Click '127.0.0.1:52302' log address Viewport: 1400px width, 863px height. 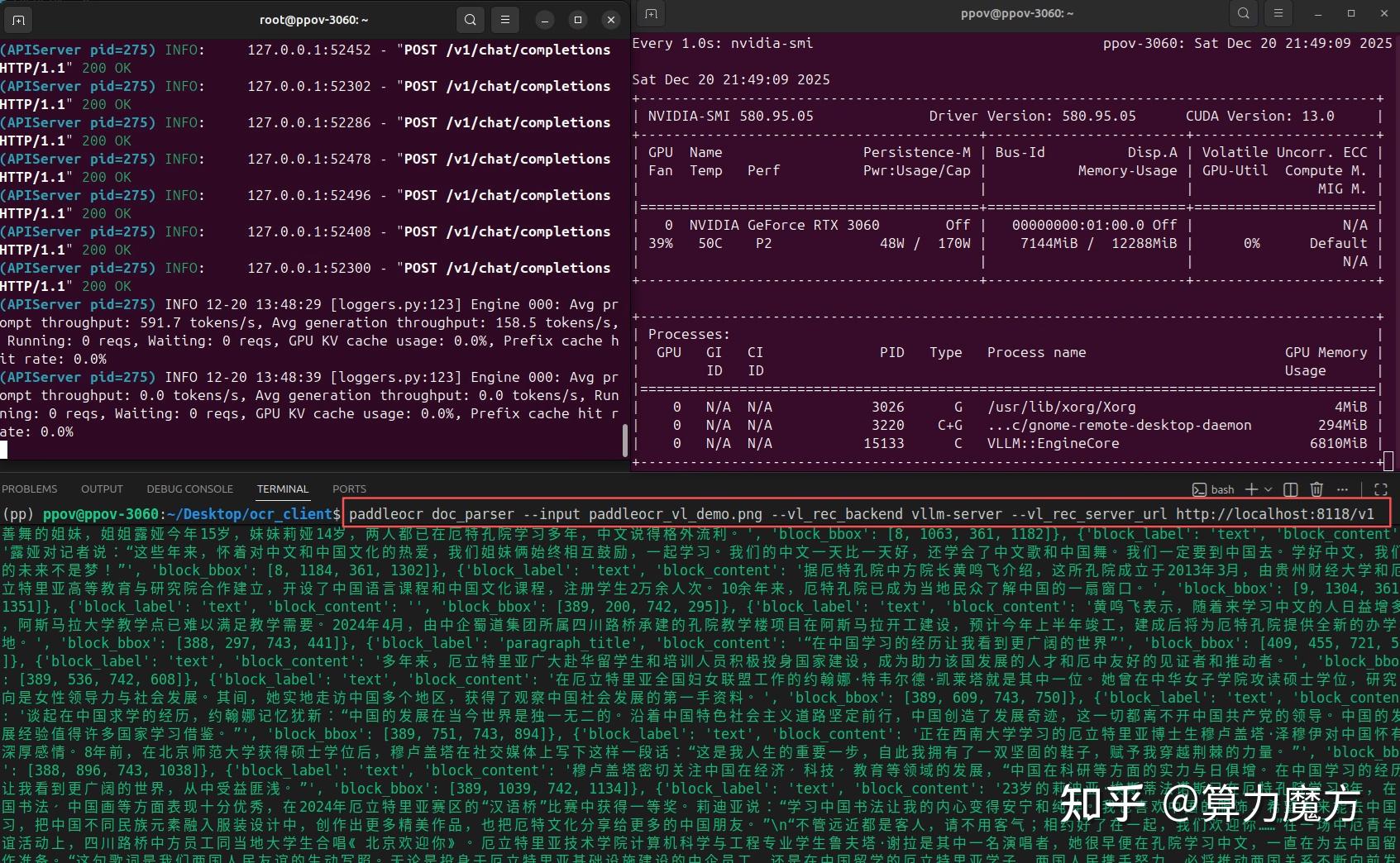[x=309, y=86]
